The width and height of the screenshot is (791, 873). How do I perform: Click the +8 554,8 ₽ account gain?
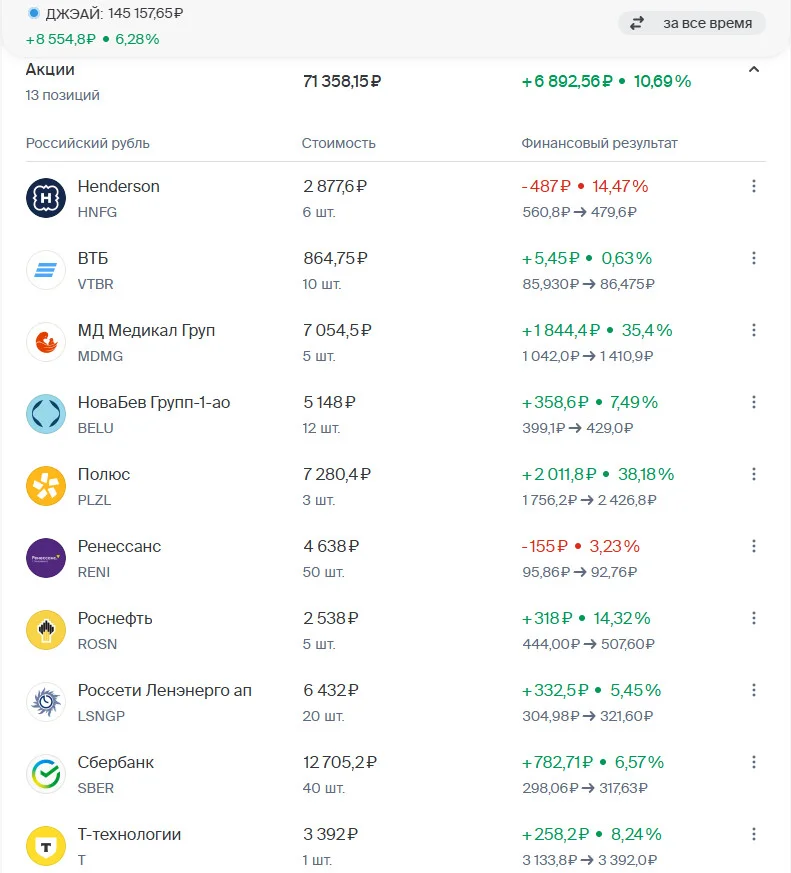pyautogui.click(x=61, y=39)
